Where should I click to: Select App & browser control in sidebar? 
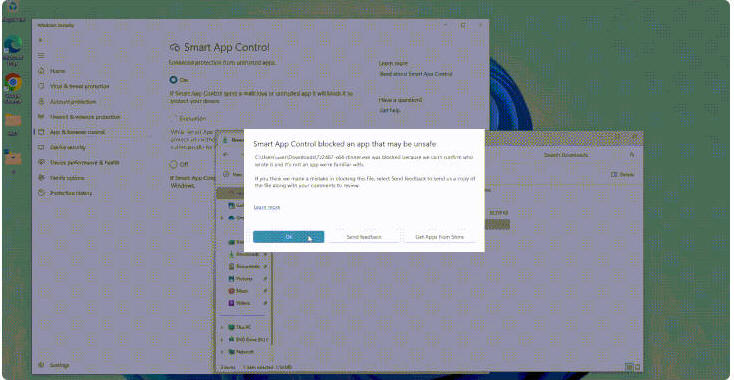click(72, 132)
